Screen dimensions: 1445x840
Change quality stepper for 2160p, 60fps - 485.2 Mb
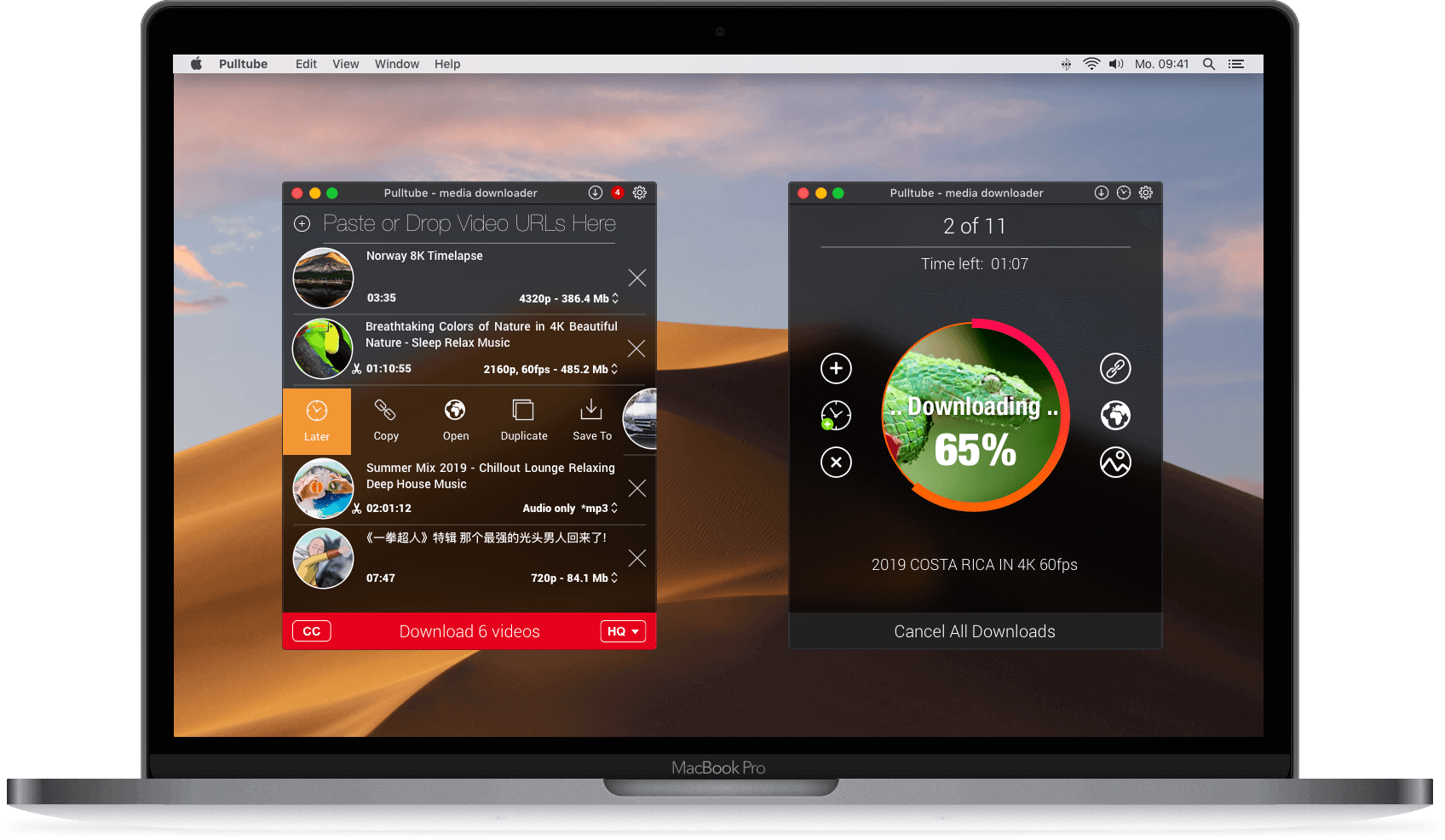click(x=614, y=369)
